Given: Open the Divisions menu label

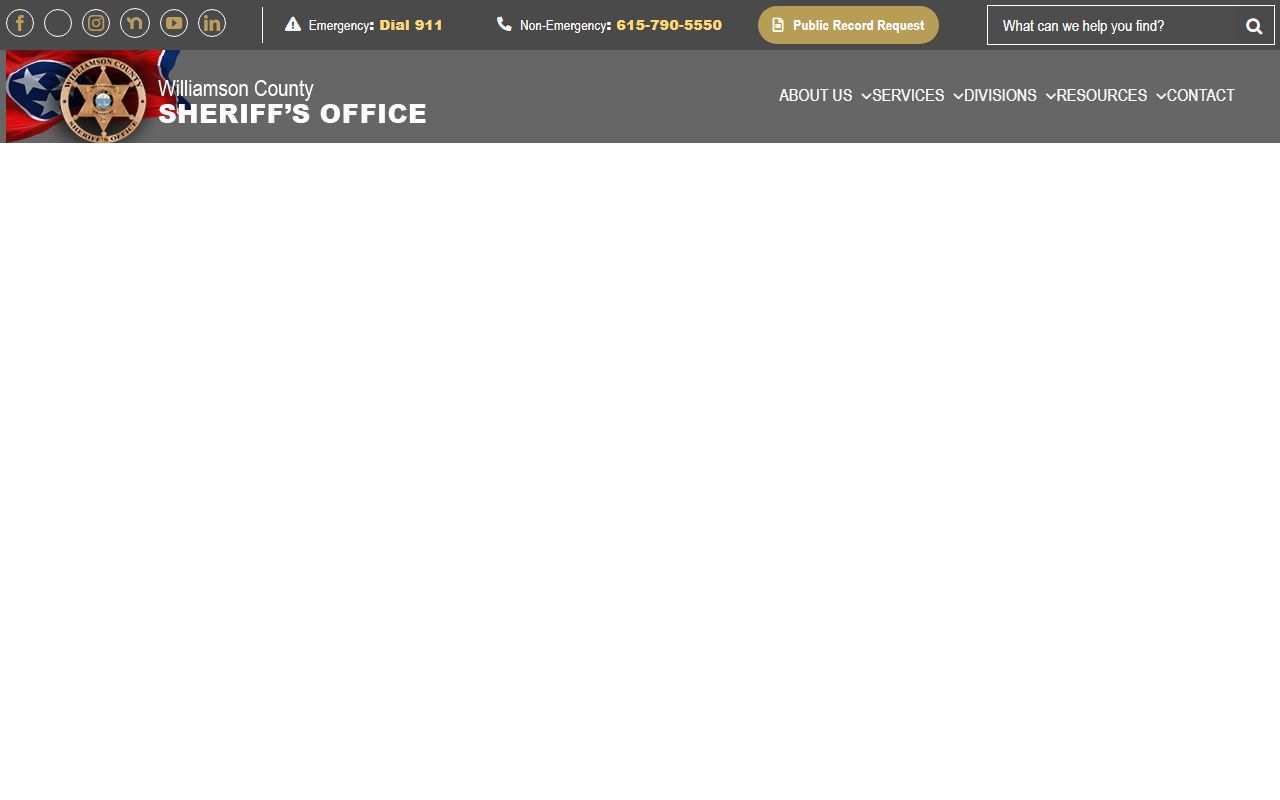Looking at the screenshot, I should (1000, 96).
